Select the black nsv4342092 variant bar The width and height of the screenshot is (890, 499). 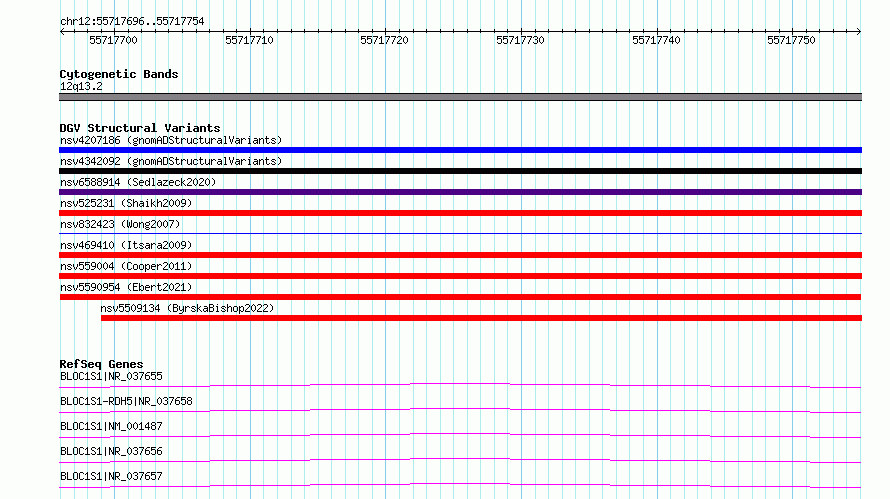point(460,171)
